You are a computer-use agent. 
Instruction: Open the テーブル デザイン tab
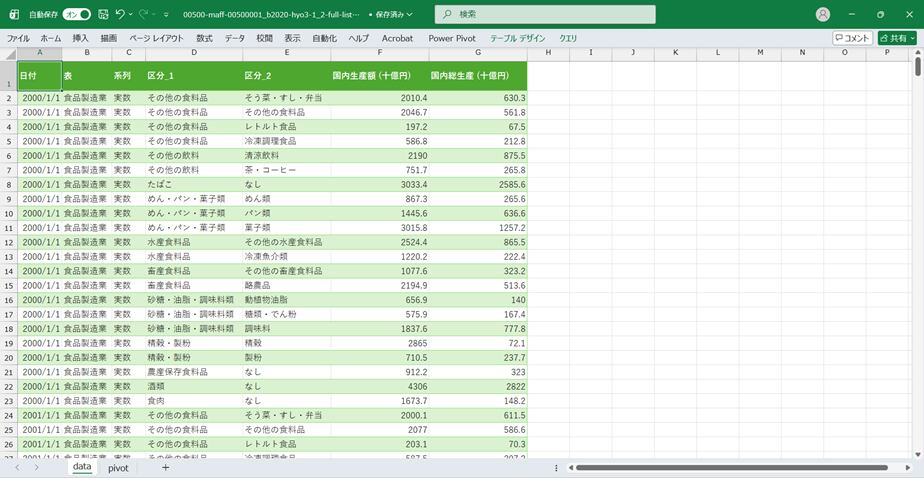(518, 38)
